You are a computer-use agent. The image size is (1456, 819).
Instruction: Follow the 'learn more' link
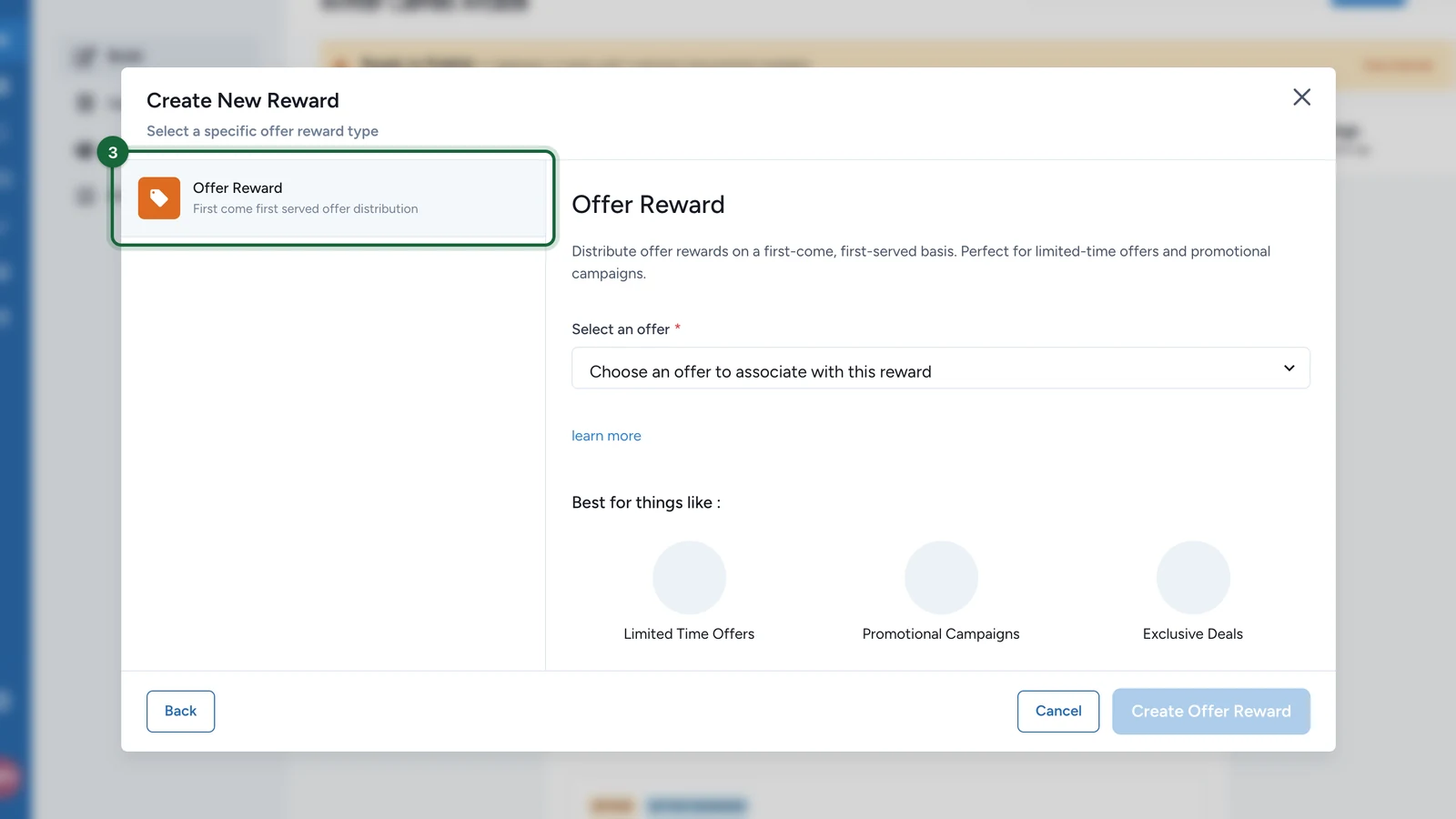click(606, 436)
